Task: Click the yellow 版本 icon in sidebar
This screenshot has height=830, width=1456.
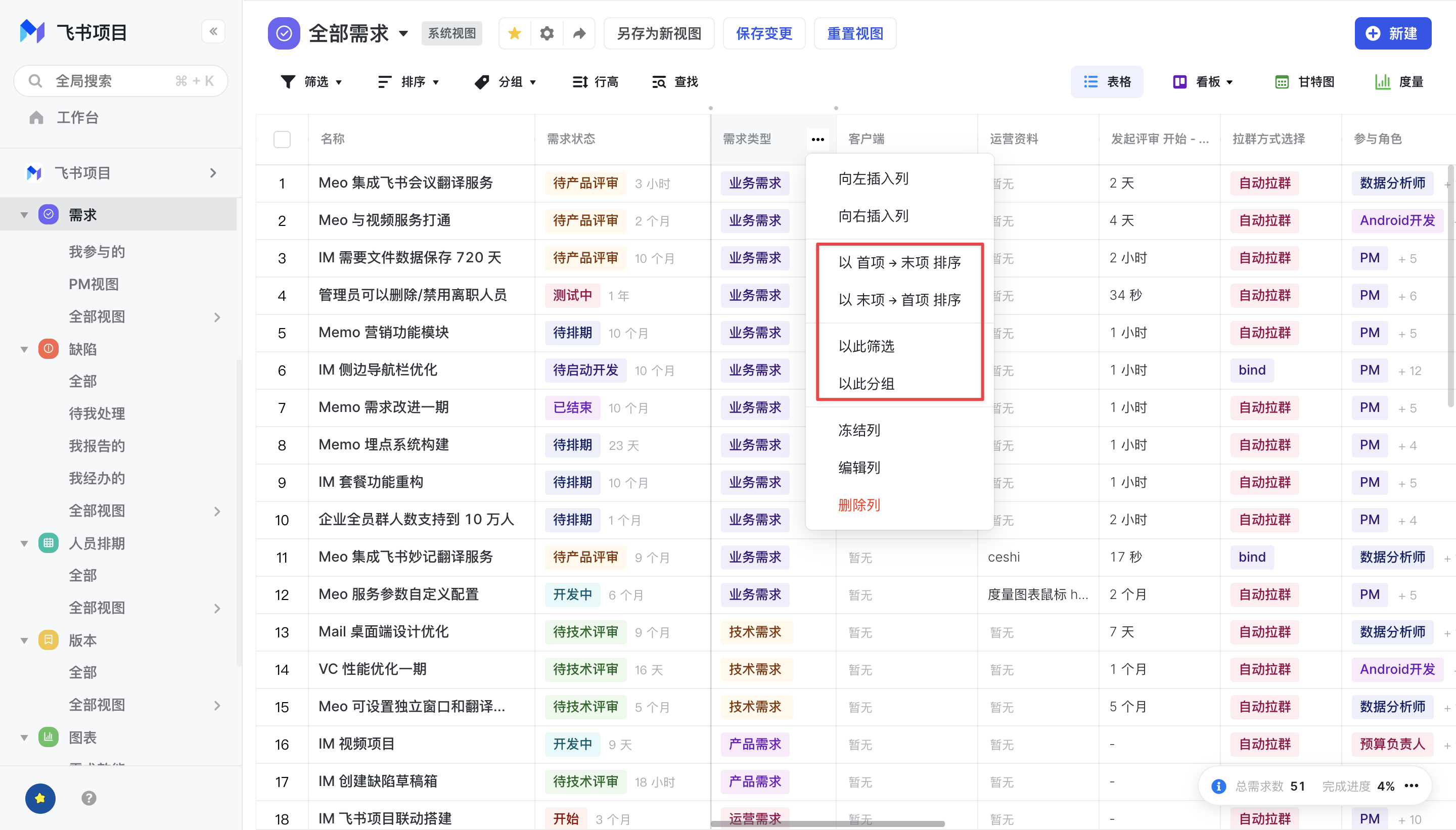Action: coord(49,639)
